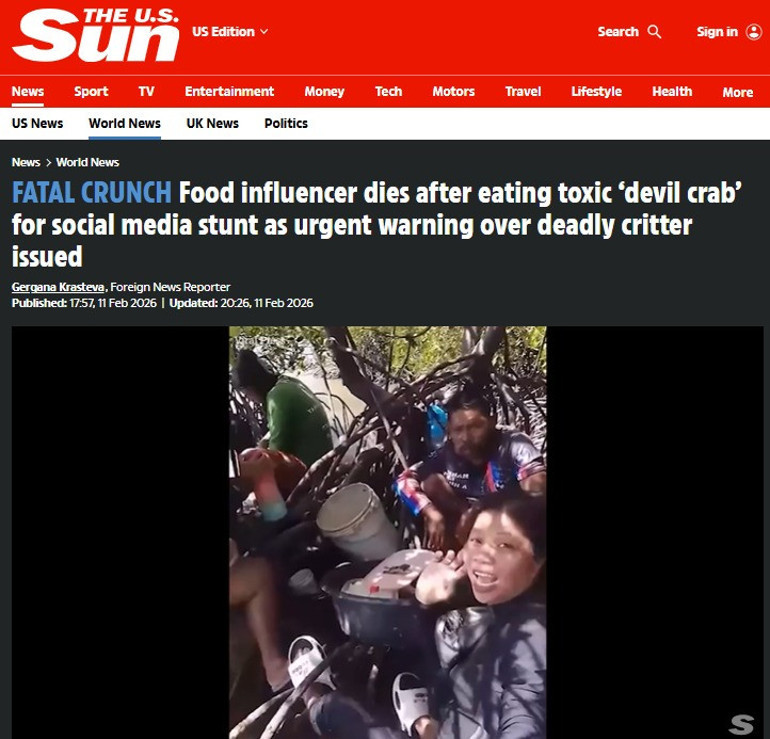Click the Sign in button
The width and height of the screenshot is (770, 739).
(717, 32)
